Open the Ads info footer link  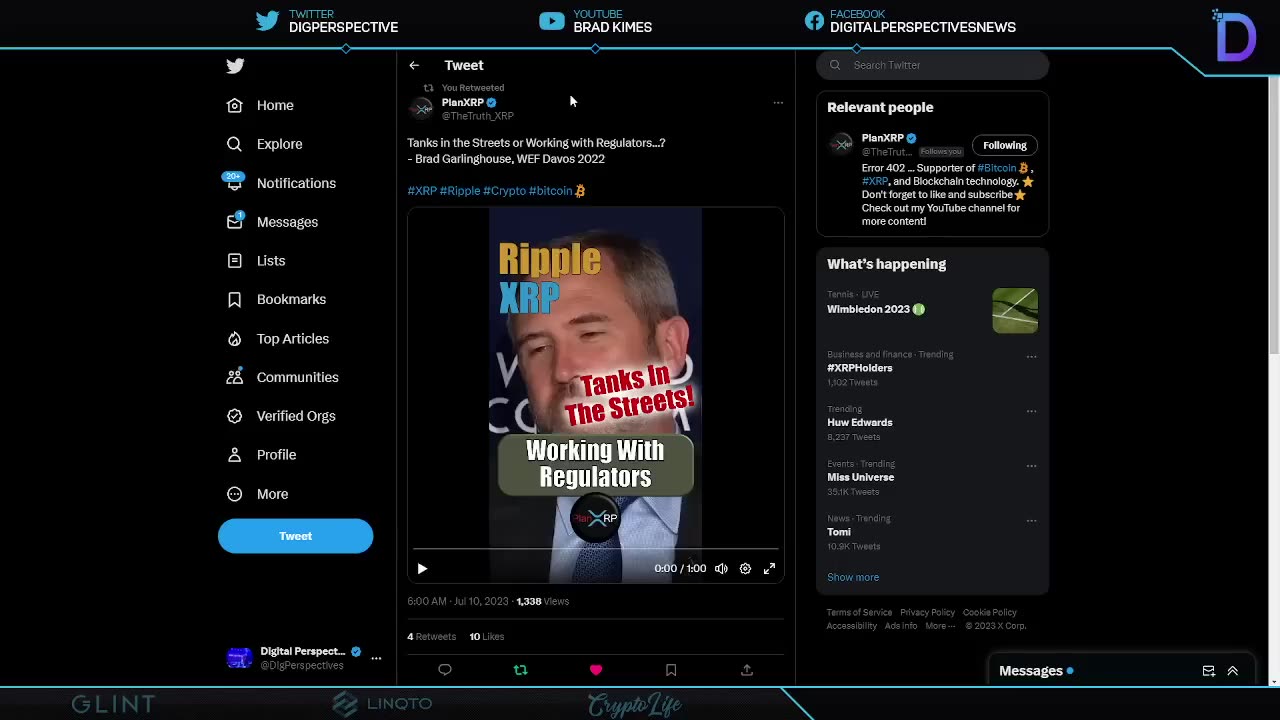[x=900, y=626]
